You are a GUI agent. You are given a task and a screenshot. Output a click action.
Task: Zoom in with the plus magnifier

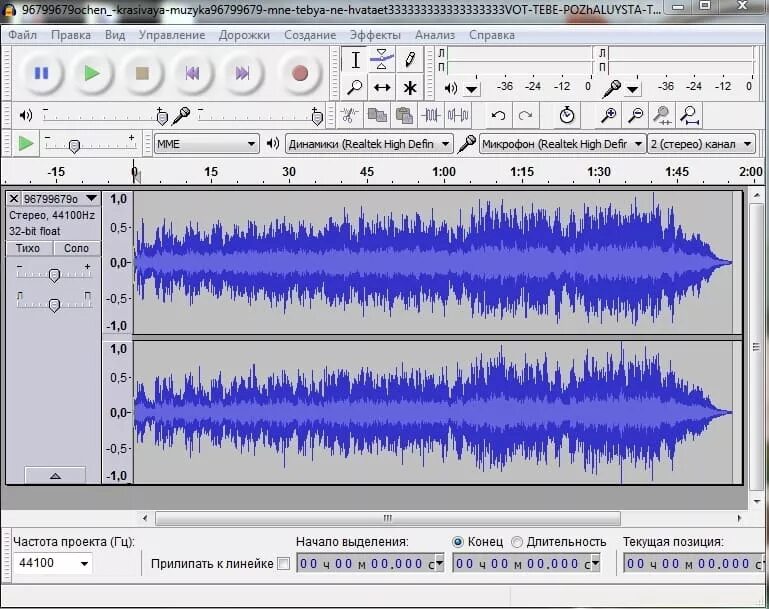pos(609,115)
